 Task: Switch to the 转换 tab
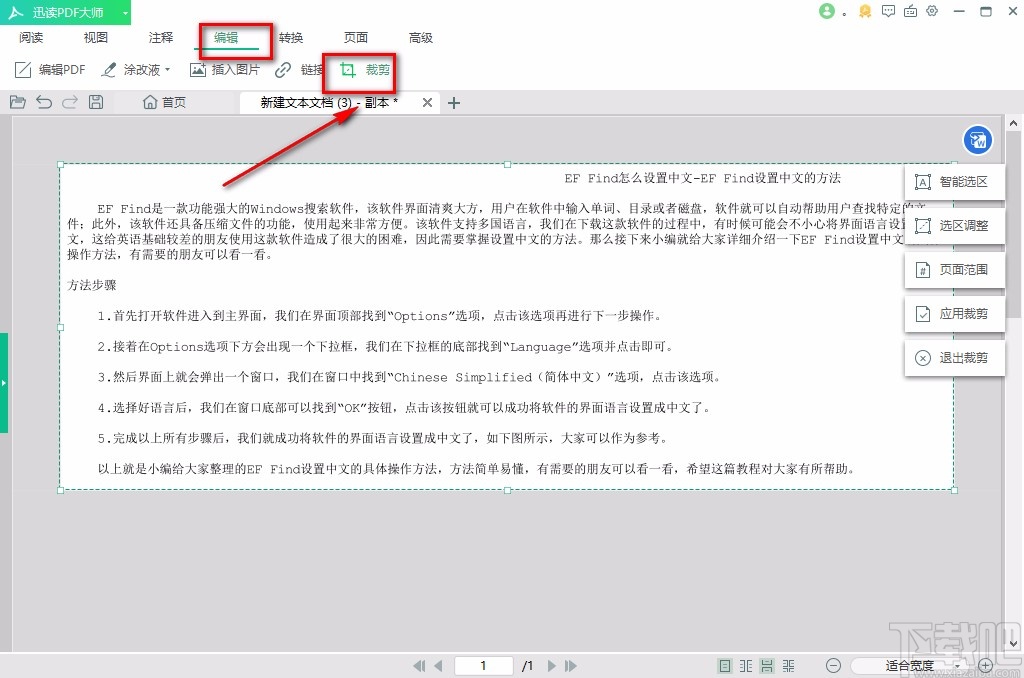[x=291, y=38]
